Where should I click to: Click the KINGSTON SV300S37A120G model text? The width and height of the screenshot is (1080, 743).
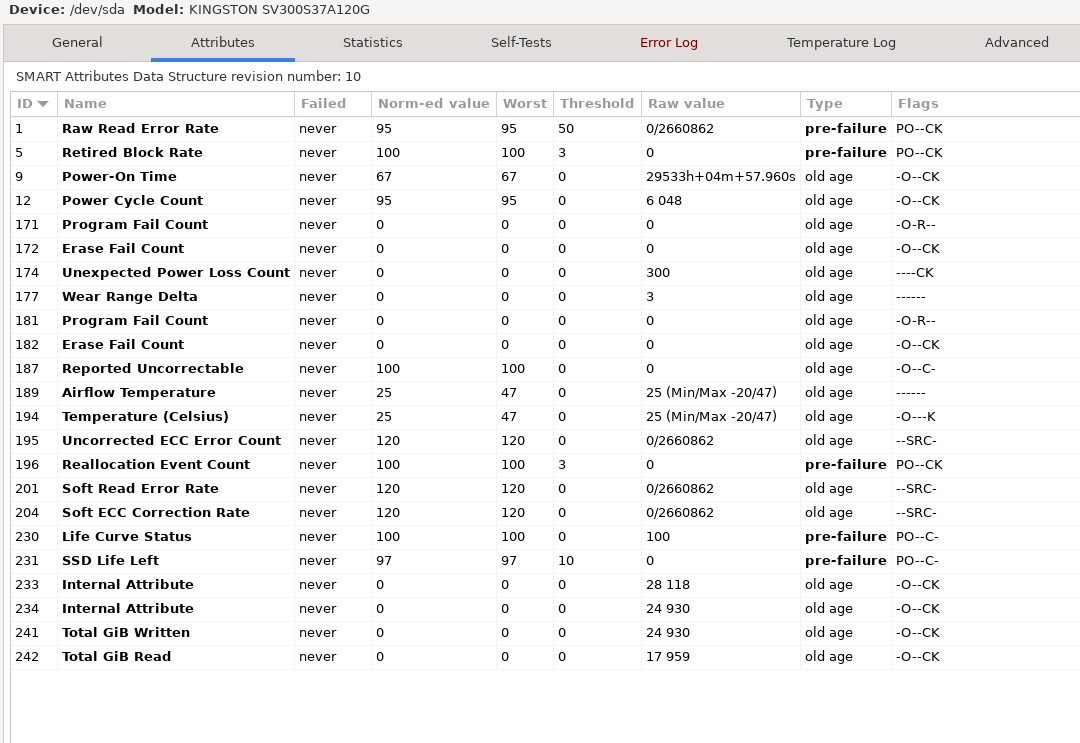pos(279,10)
